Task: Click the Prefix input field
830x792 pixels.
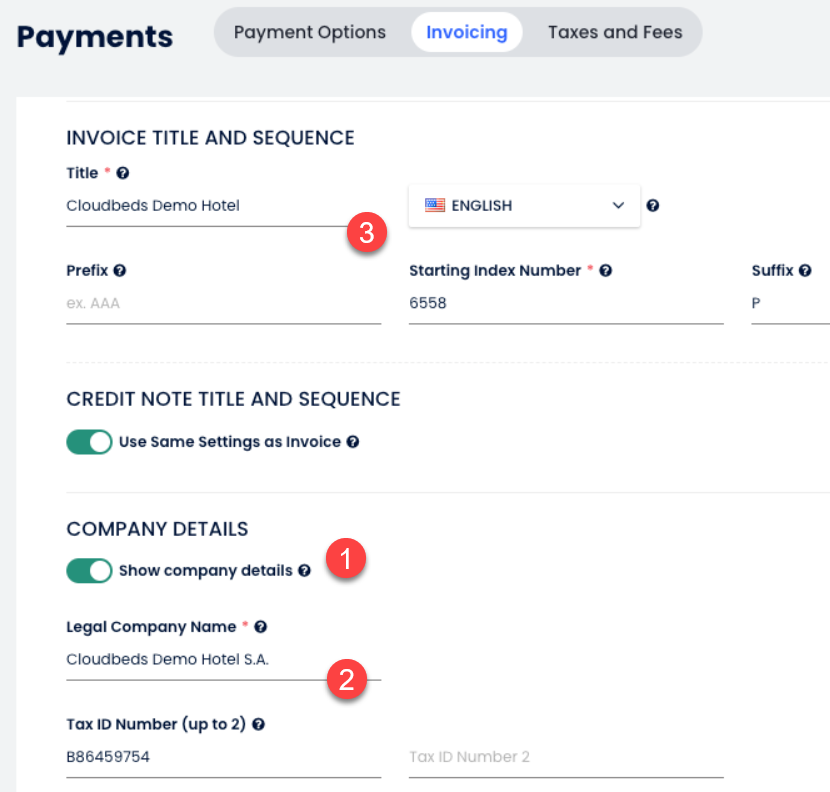Action: pos(223,303)
